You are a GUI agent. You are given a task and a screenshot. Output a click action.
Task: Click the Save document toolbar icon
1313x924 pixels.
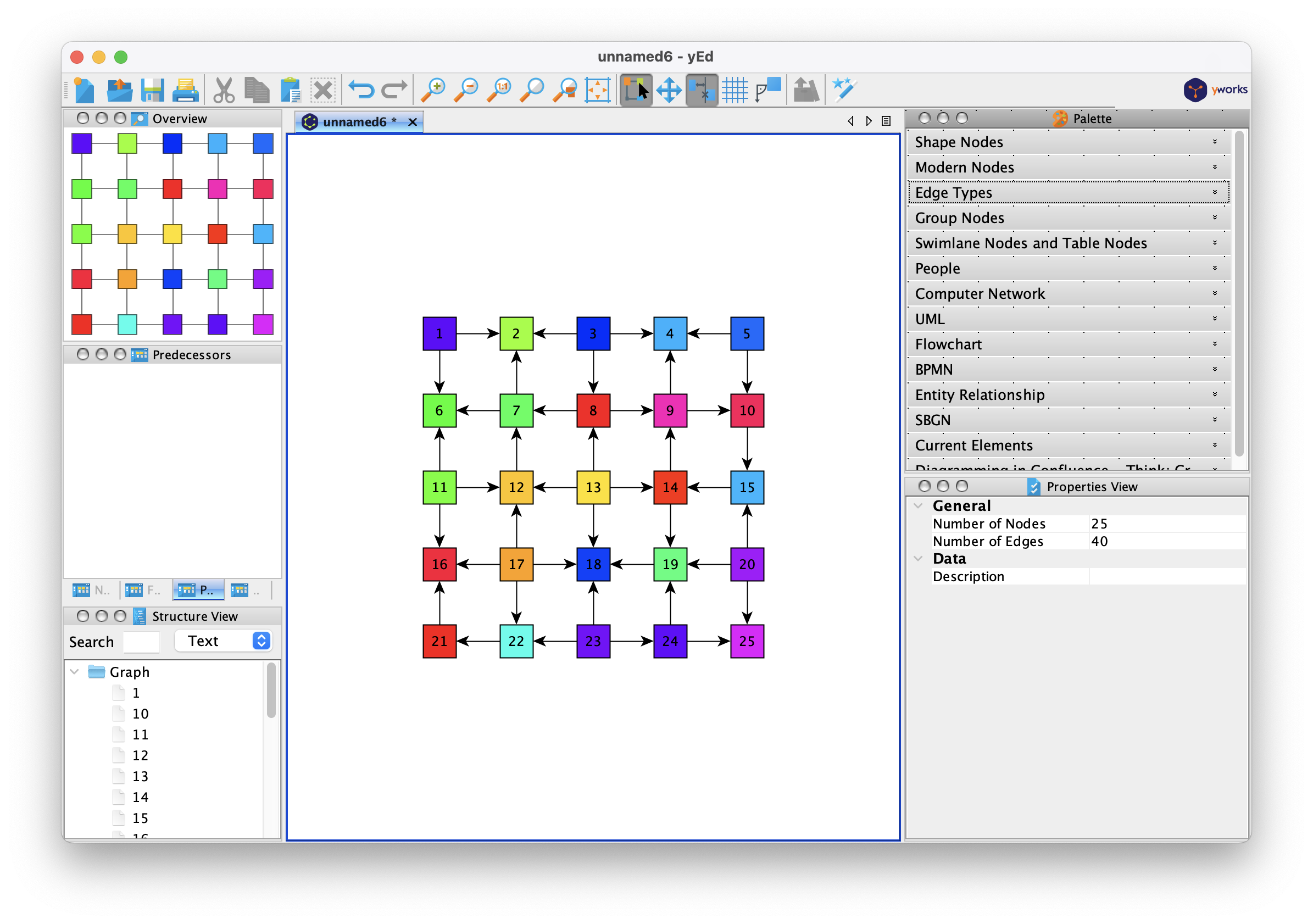coord(153,90)
